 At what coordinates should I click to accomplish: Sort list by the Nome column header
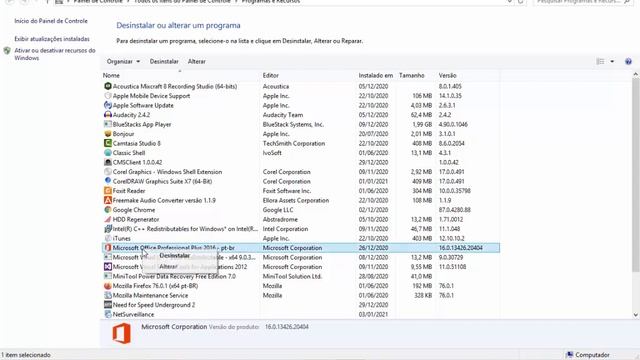(111, 76)
